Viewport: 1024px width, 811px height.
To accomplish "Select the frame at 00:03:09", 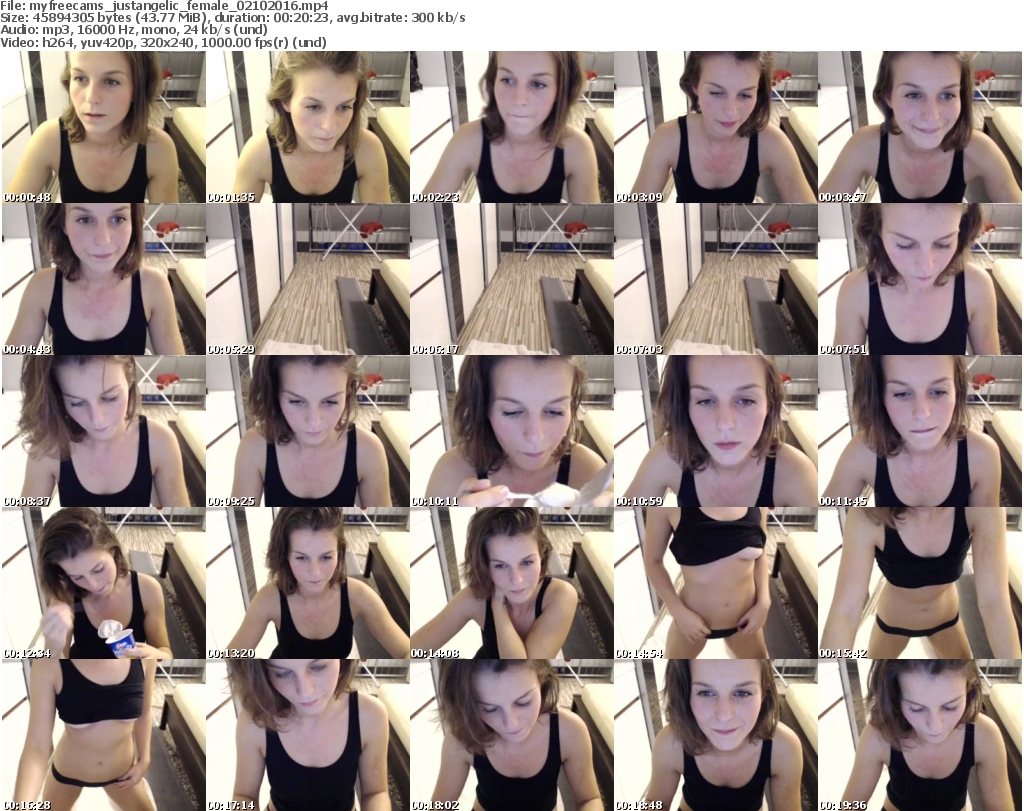I will pos(715,127).
